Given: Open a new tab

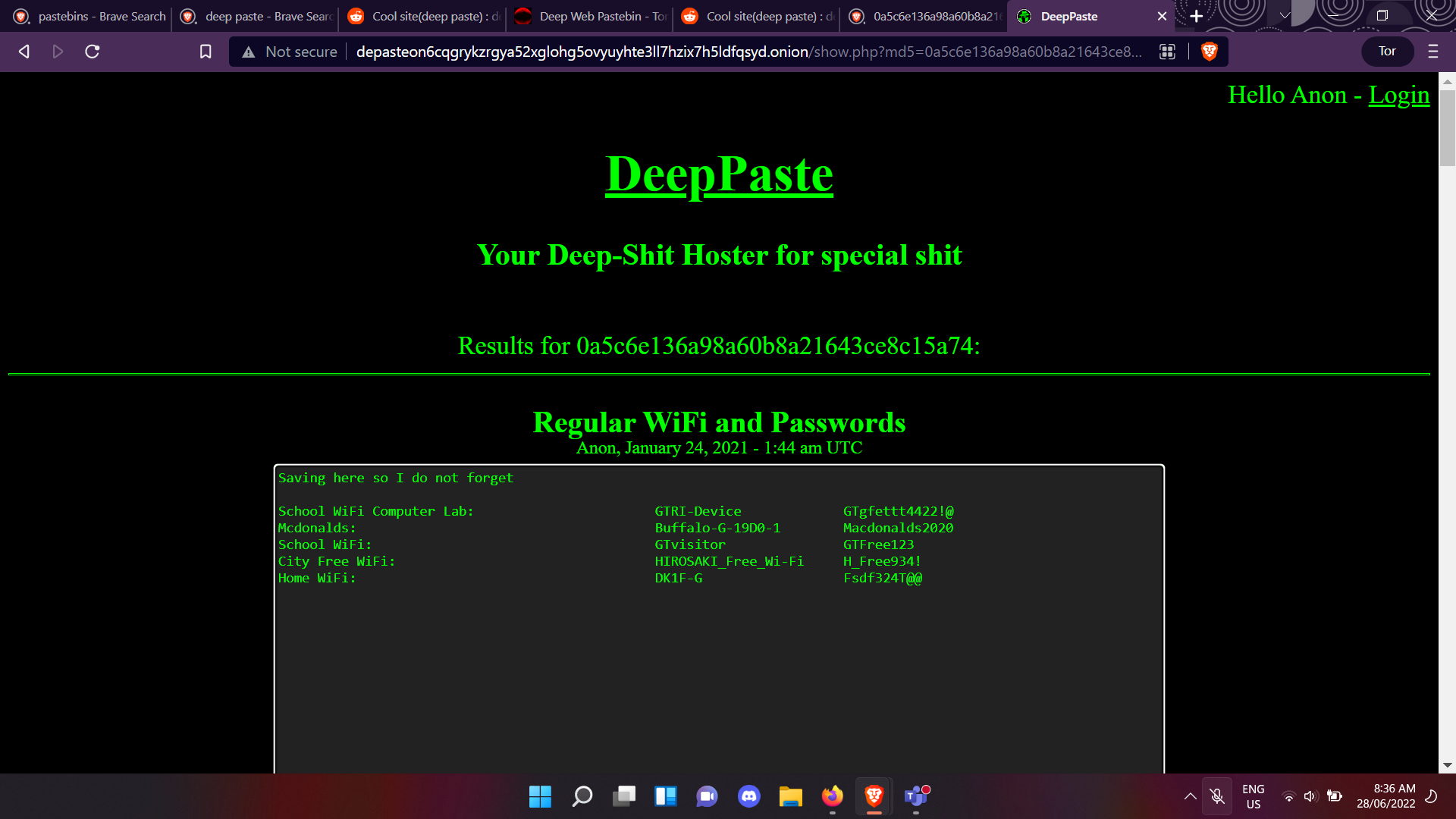Looking at the screenshot, I should point(1197,16).
